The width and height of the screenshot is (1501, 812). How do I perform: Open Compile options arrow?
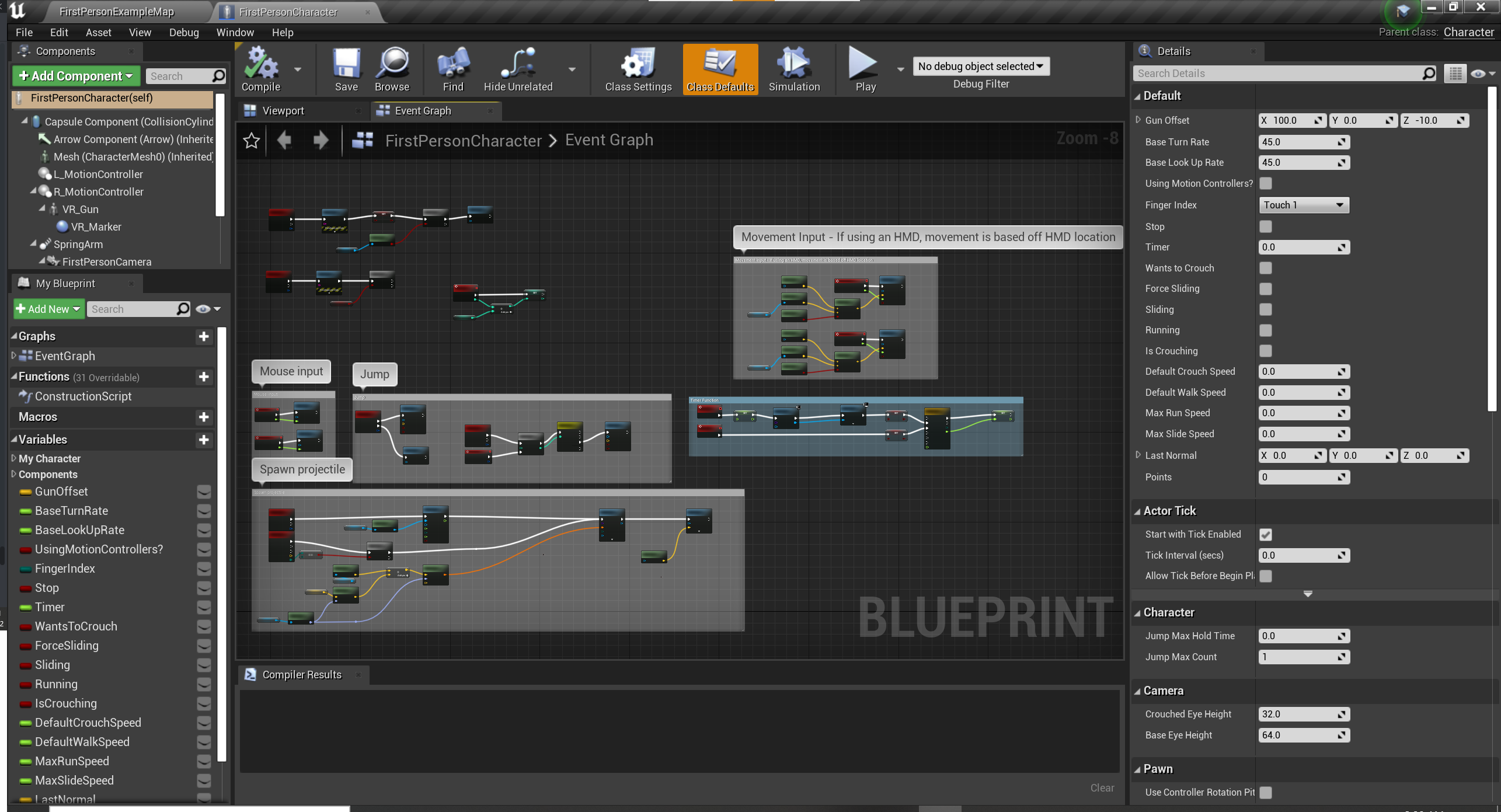click(x=298, y=69)
